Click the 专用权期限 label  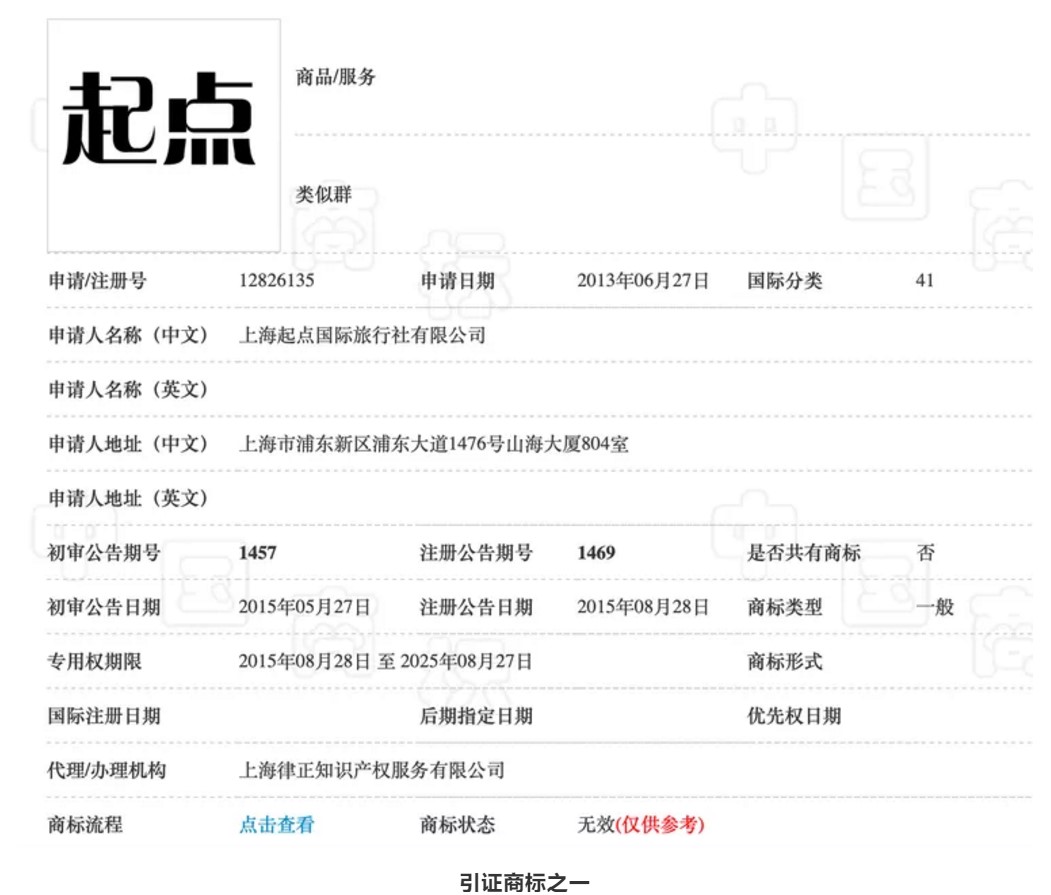pos(95,662)
